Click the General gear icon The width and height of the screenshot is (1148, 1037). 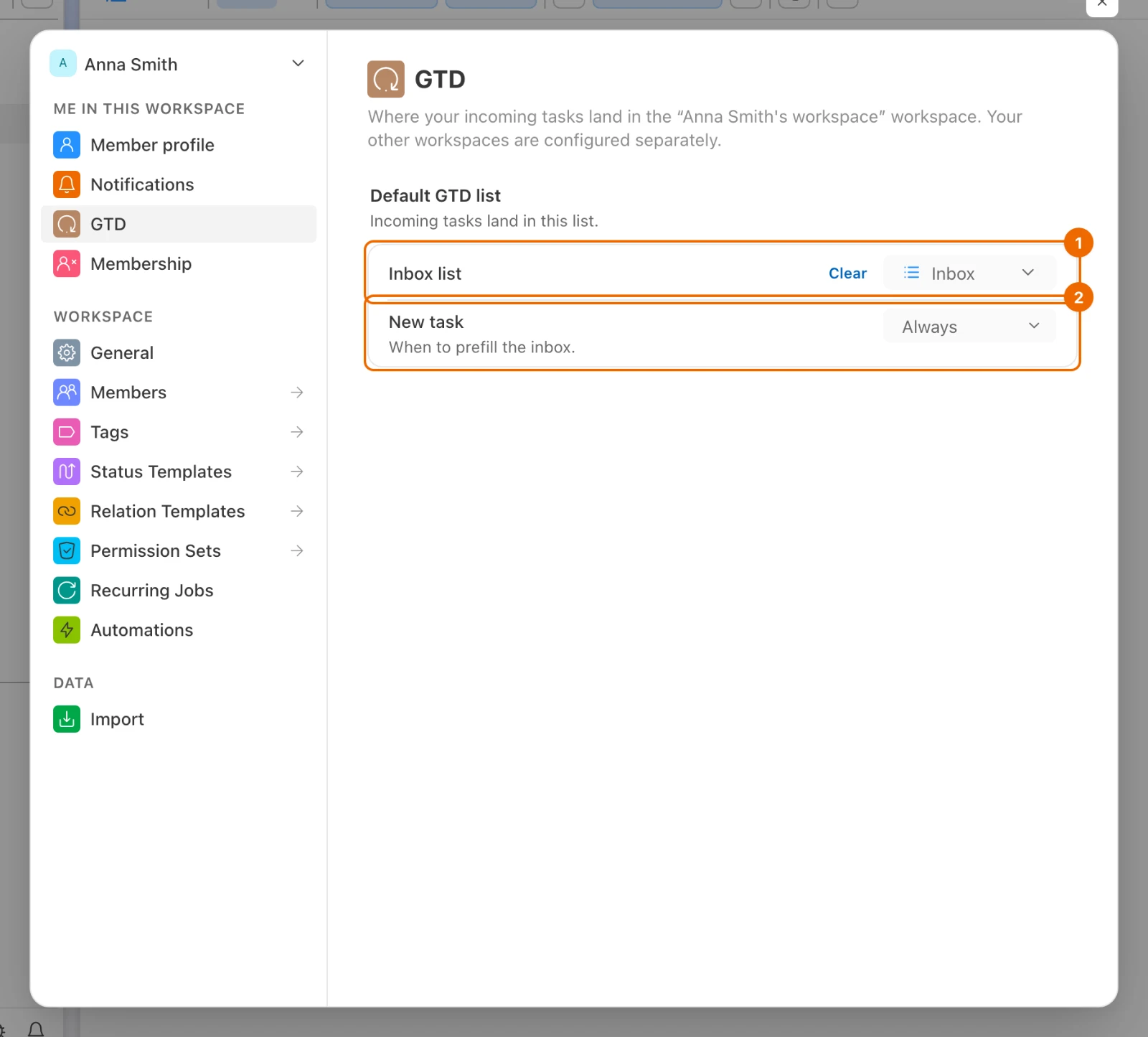click(x=67, y=352)
